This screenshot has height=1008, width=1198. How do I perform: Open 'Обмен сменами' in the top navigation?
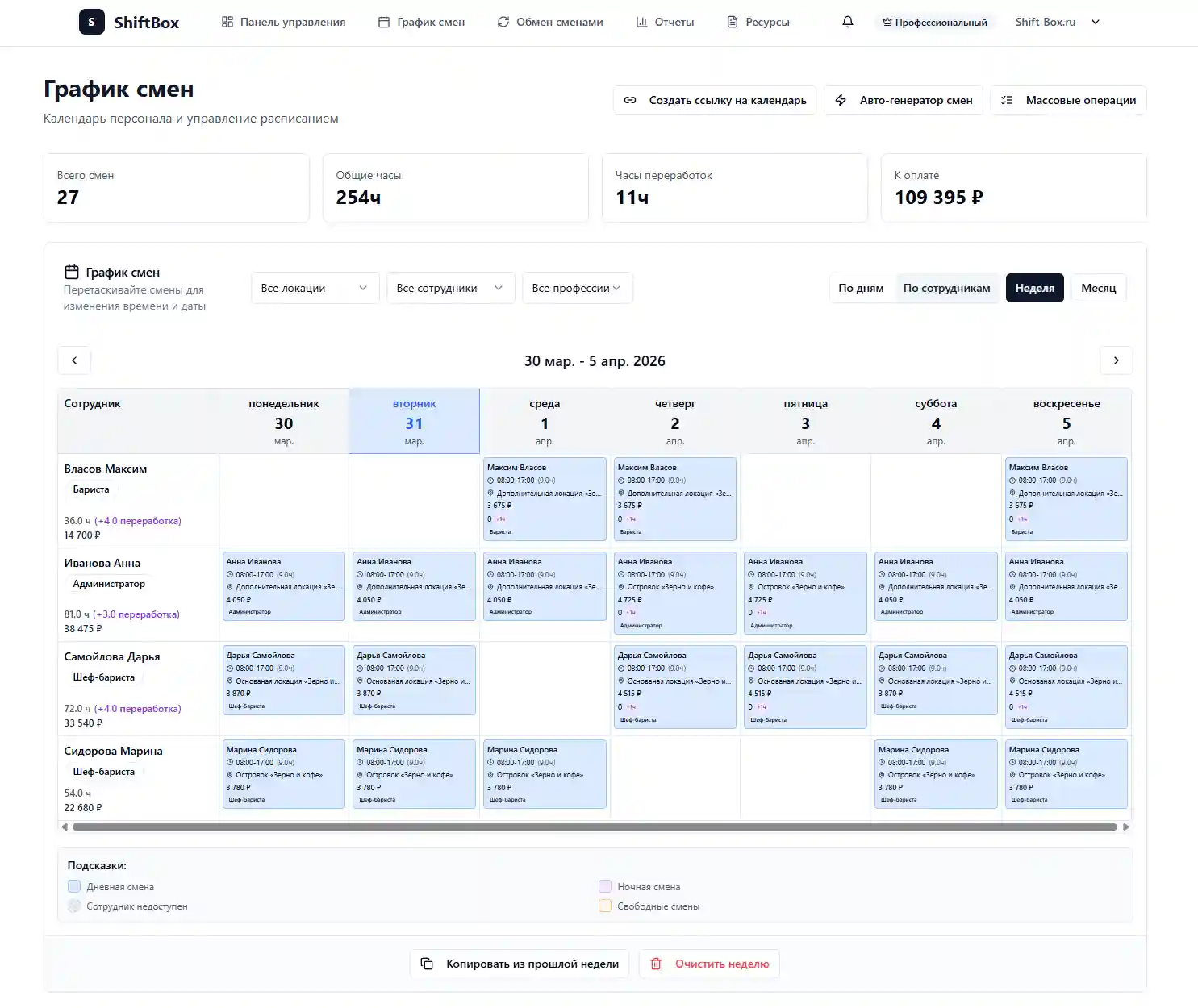pyautogui.click(x=550, y=22)
